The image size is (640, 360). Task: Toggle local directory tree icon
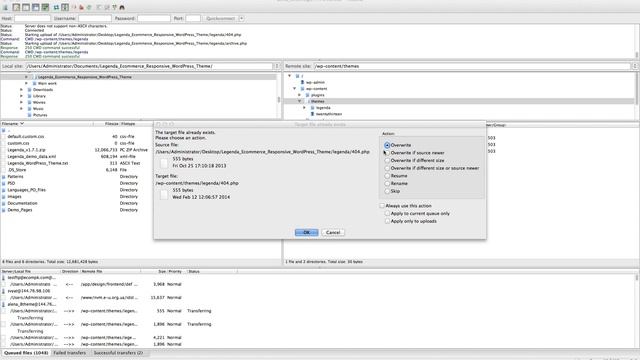(x=25, y=7)
